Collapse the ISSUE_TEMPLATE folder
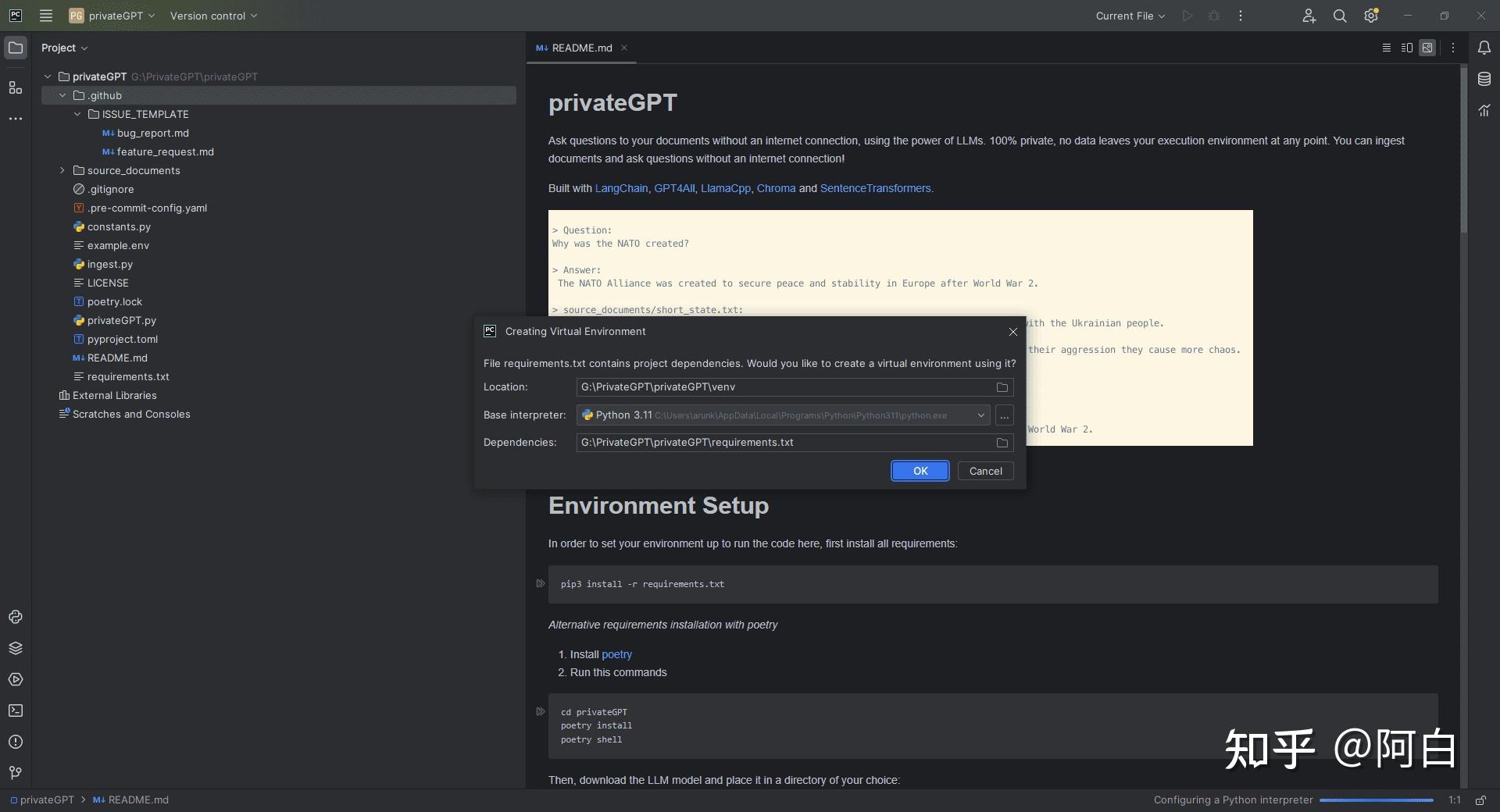 [x=77, y=114]
